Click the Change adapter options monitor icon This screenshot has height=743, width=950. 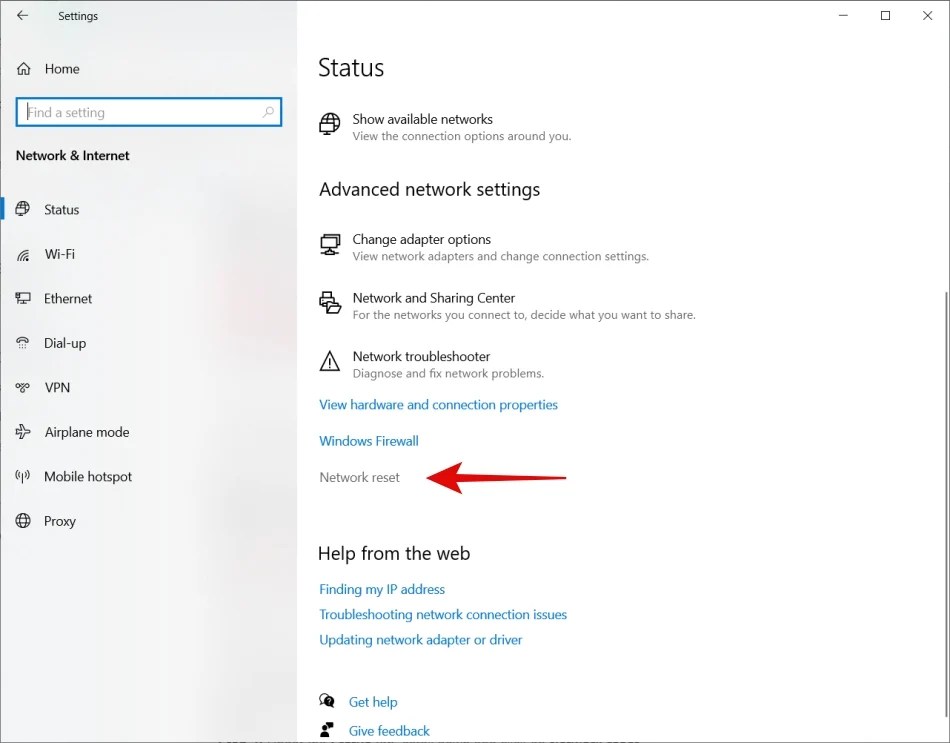point(330,246)
